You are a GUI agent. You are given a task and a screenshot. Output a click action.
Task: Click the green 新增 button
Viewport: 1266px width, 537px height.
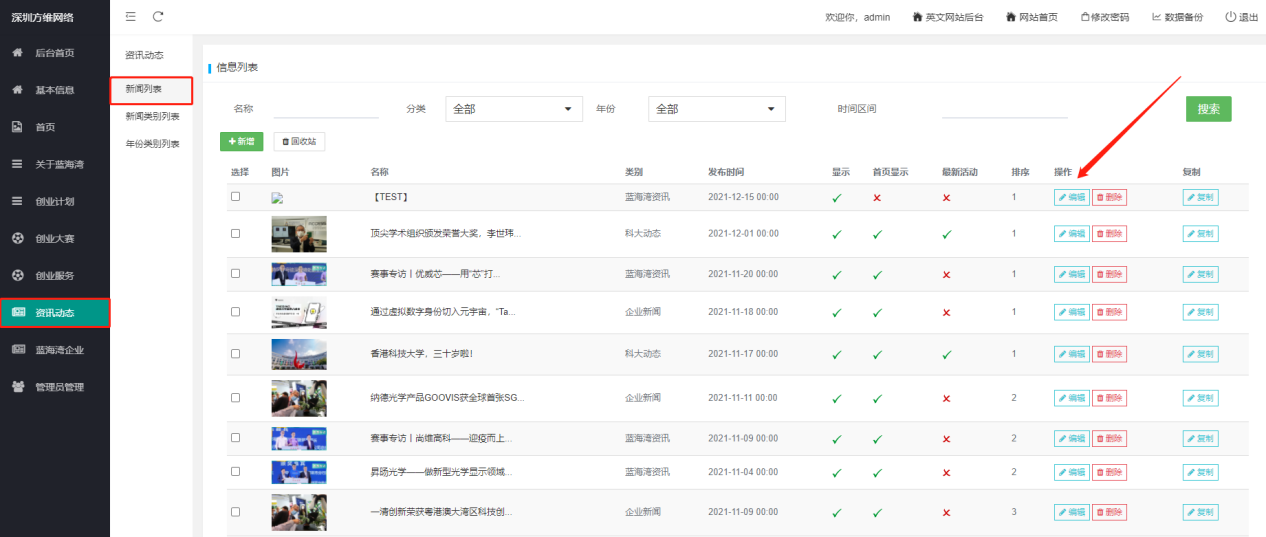tap(241, 142)
